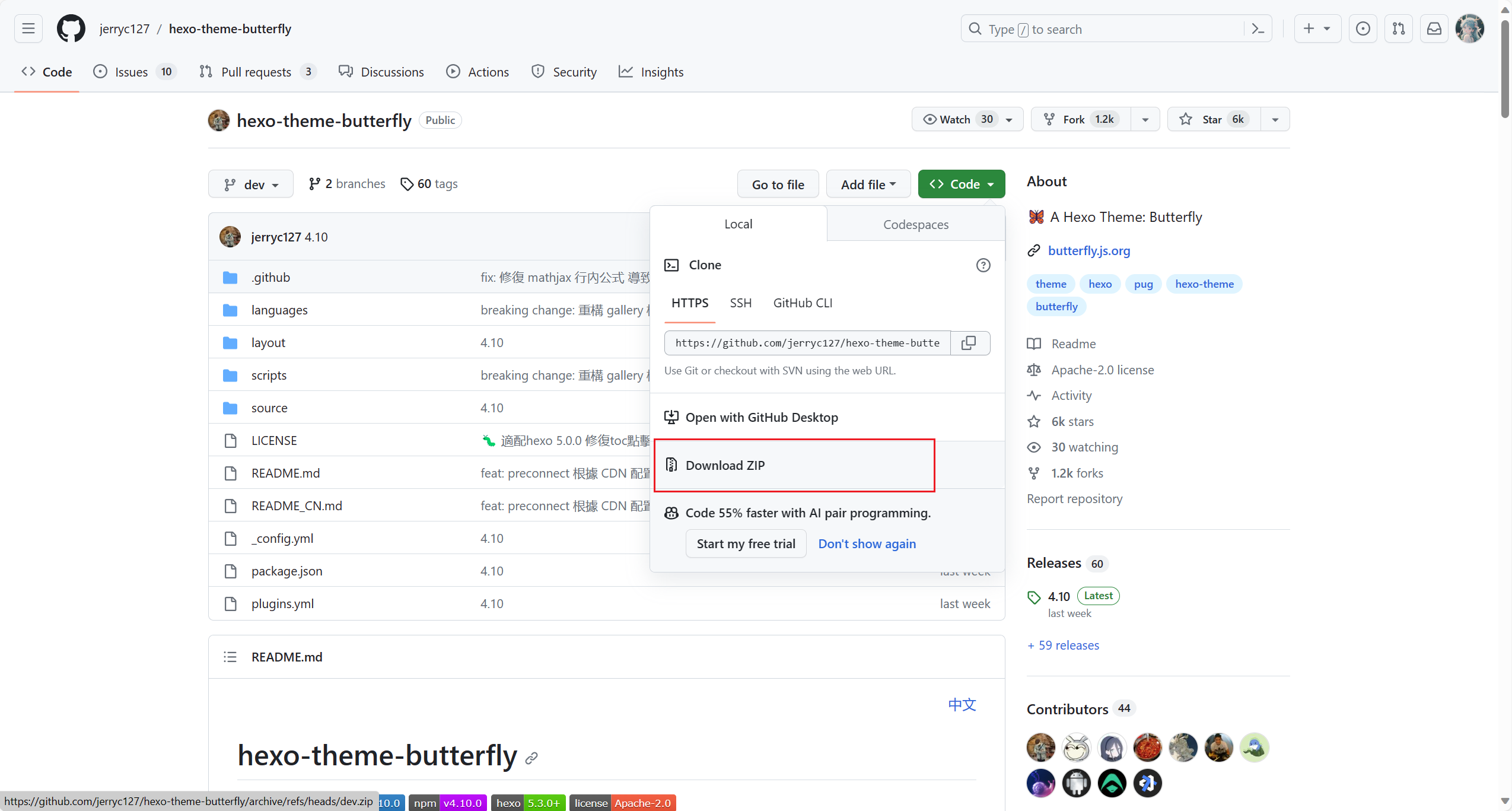Open the Discussions tab
This screenshot has width=1512, height=811.
point(381,72)
